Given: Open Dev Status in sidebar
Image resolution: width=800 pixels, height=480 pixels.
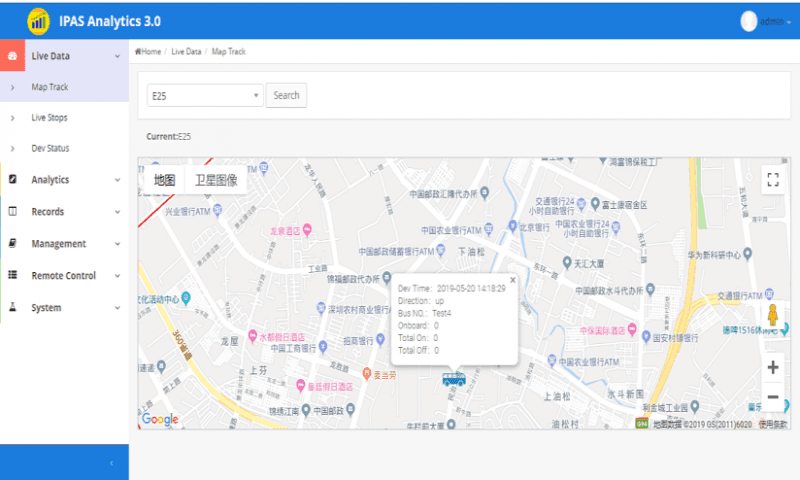Looking at the screenshot, I should point(50,148).
